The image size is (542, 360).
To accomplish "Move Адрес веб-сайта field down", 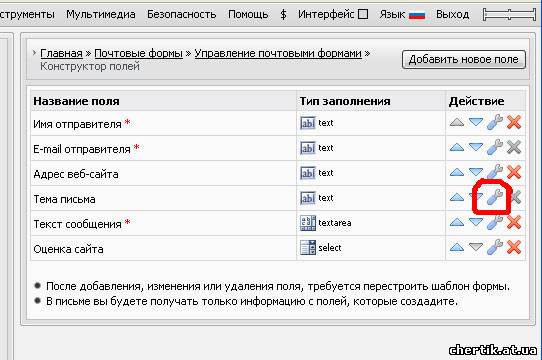I will coord(476,172).
